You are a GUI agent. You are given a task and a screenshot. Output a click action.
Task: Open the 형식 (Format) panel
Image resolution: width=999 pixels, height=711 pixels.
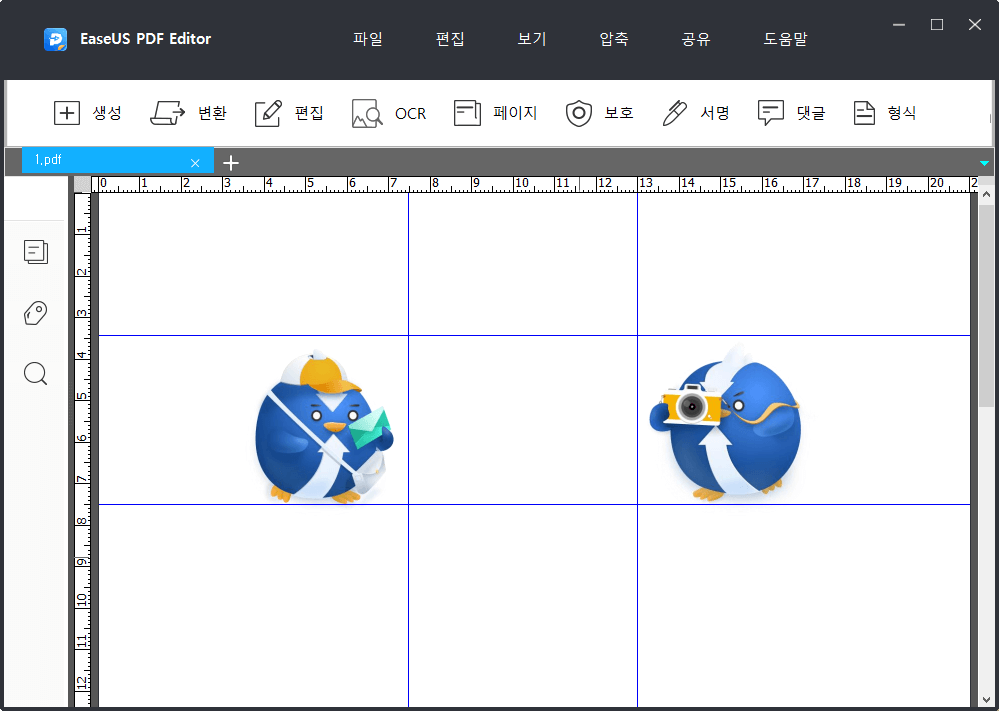pos(884,112)
